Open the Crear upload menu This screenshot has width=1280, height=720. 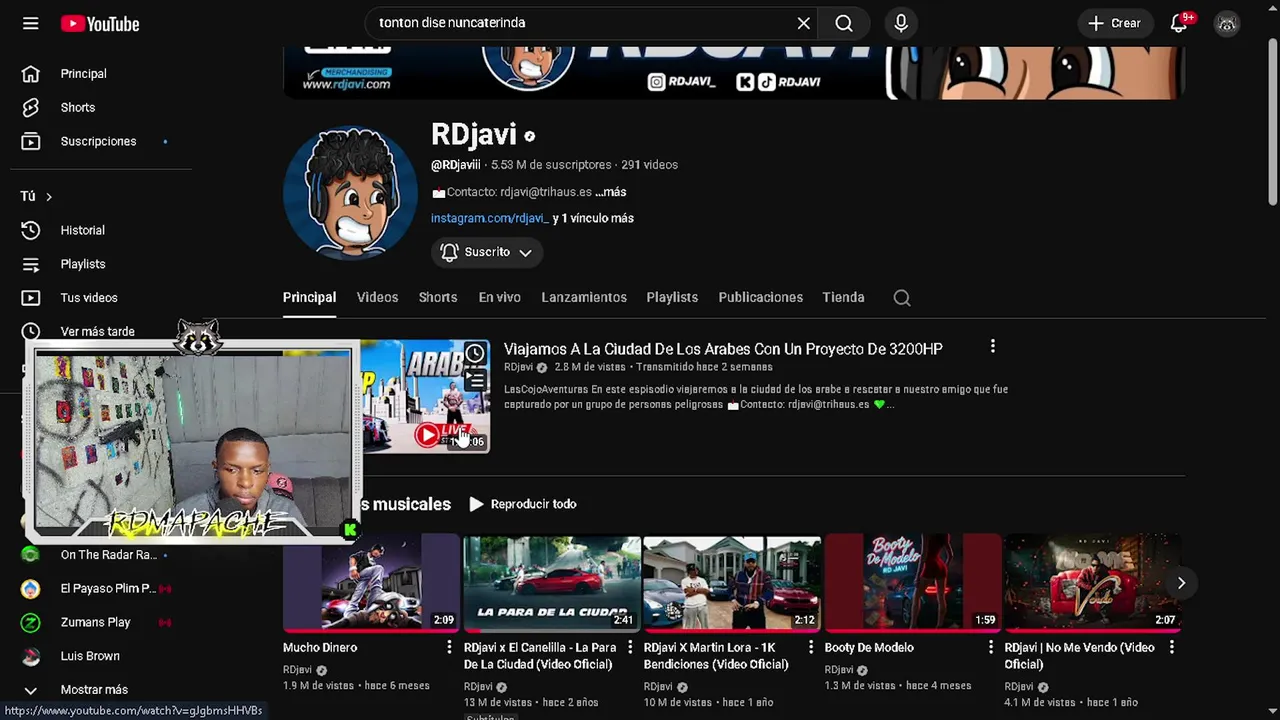pos(1114,23)
